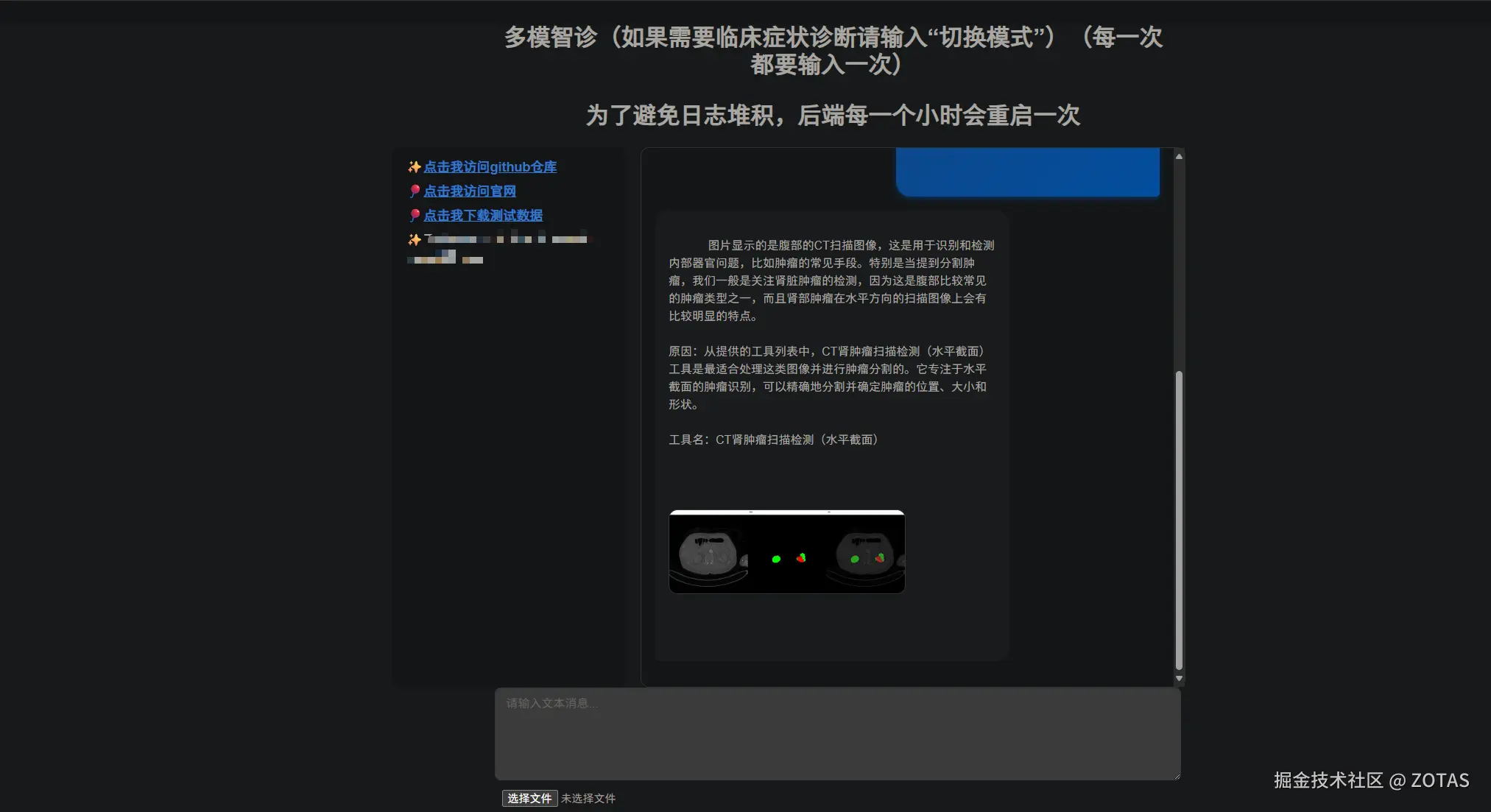The height and width of the screenshot is (812, 1491).
Task: Click the 工具名 CT肾肿瘤扫描检测 line
Action: (x=773, y=439)
